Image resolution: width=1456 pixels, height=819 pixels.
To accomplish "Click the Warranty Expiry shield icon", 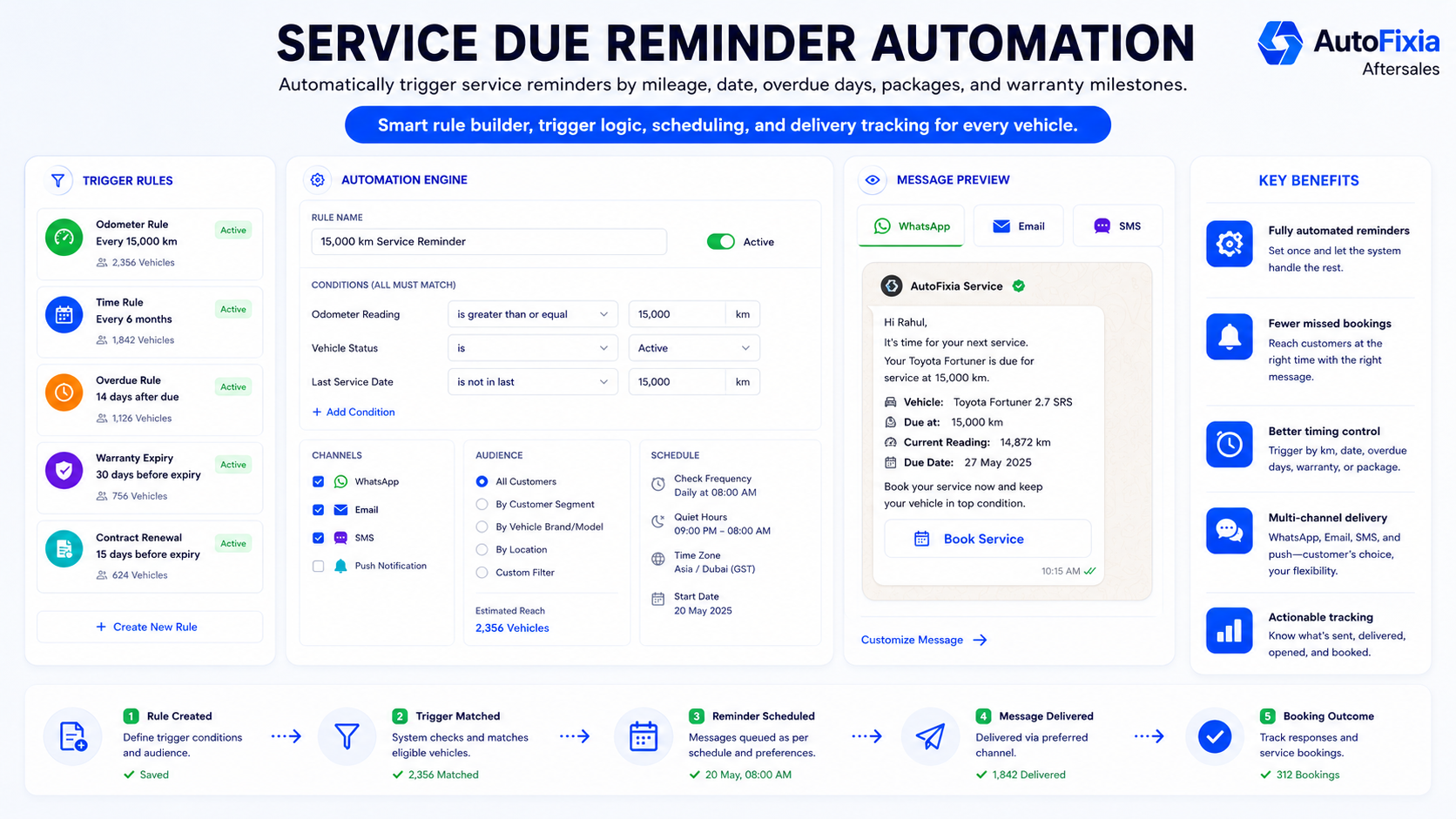I will coord(64,471).
